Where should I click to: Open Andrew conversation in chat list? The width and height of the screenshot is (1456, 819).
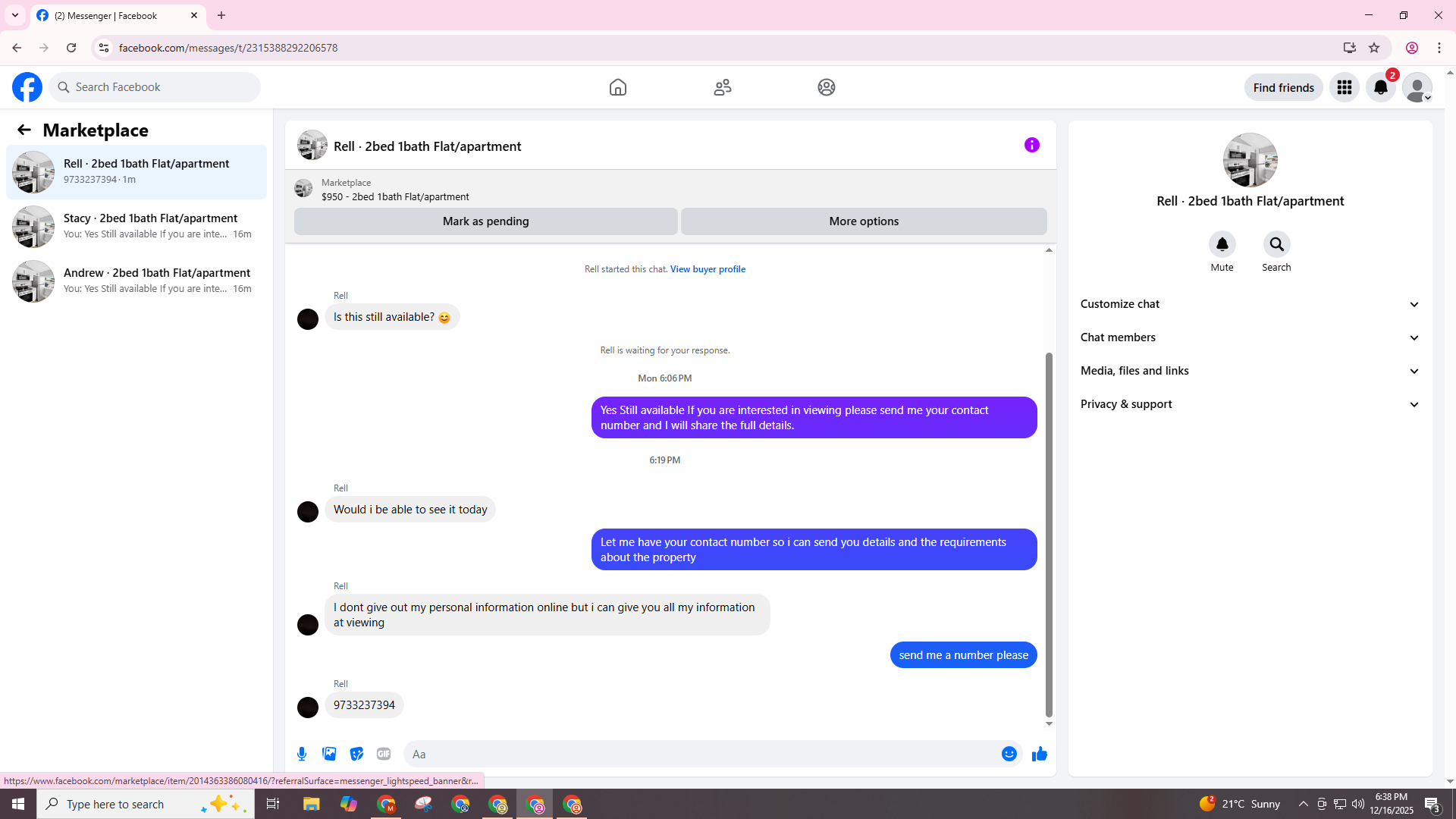click(136, 281)
